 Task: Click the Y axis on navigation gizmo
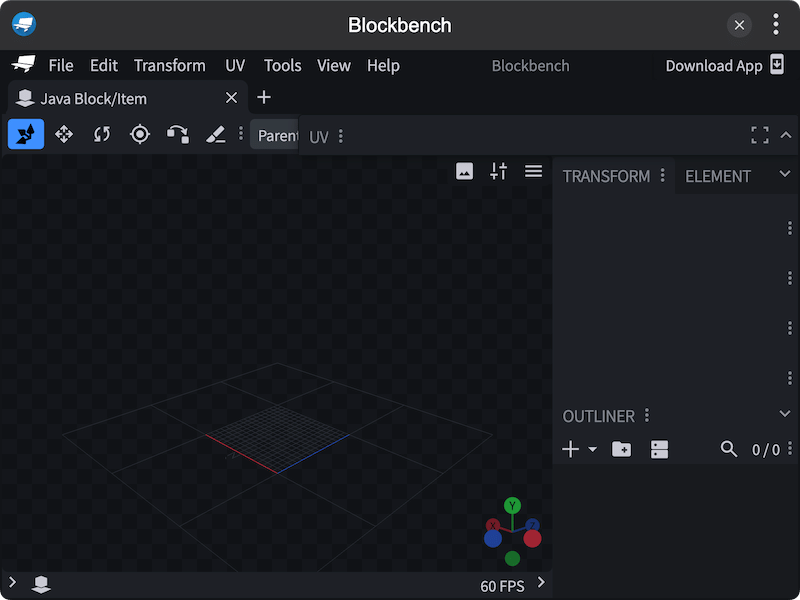(512, 506)
